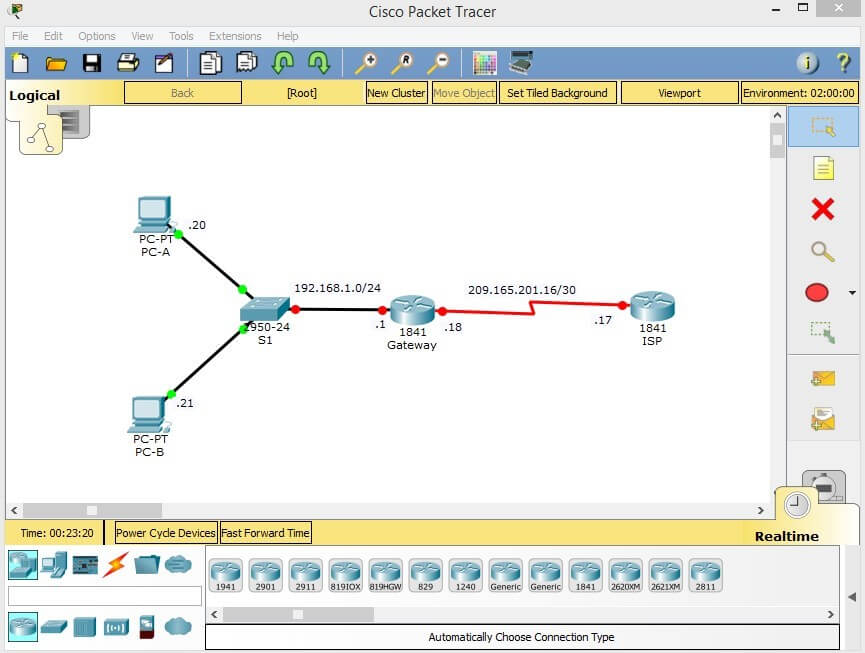Expand device list right arrow
Viewport: 865px width, 653px height.
pyautogui.click(x=830, y=614)
